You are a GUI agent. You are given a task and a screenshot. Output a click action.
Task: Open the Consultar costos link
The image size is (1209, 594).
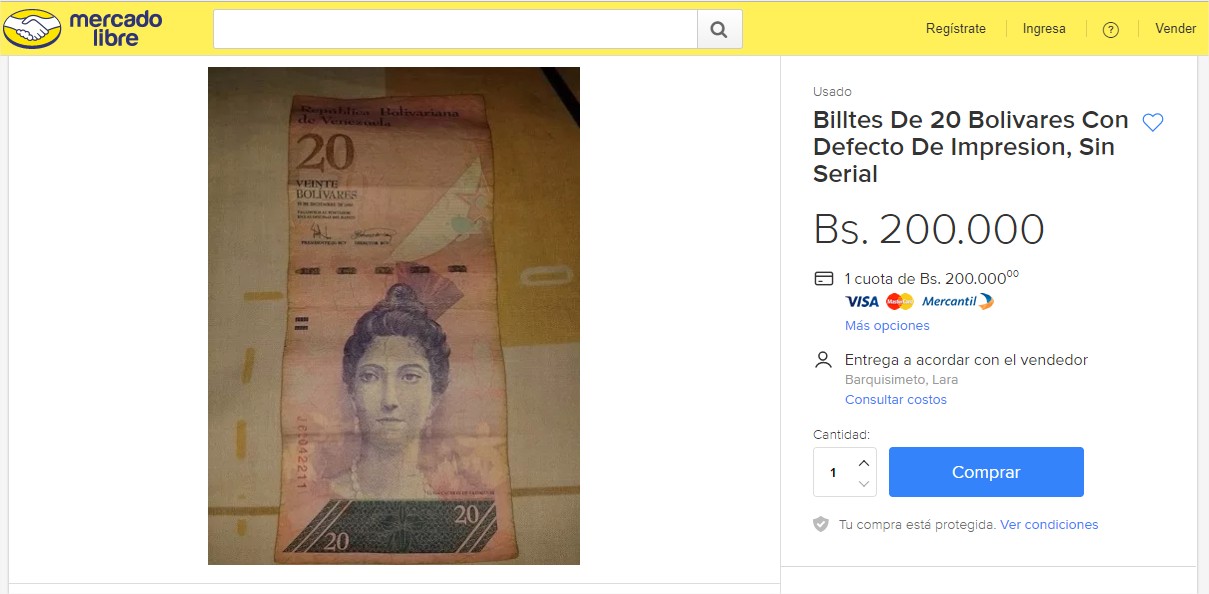896,400
